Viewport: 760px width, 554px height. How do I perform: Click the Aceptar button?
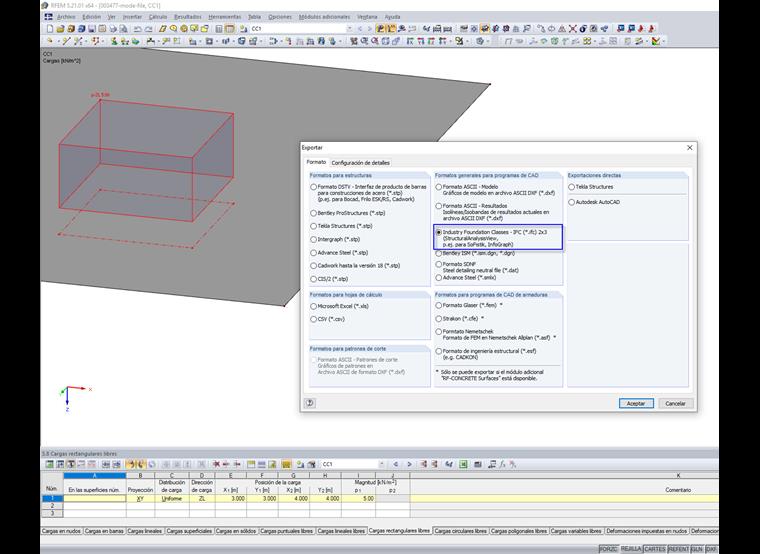(636, 403)
